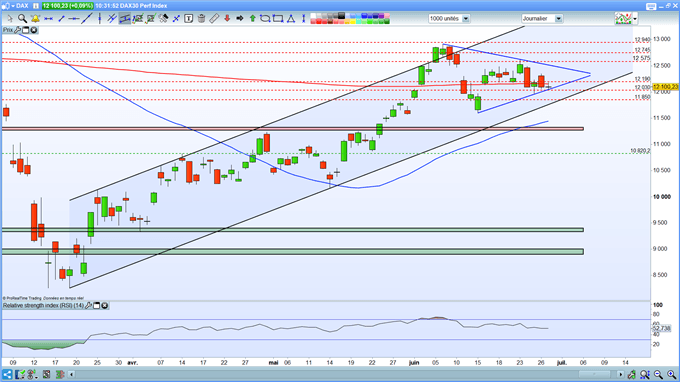The width and height of the screenshot is (680, 382).
Task: Click the zoom out magnifier in bottom bar
Action: point(658,374)
